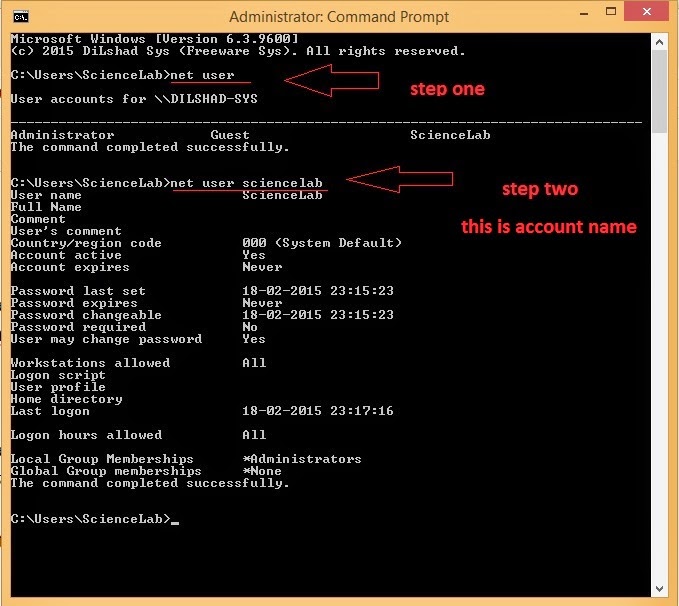Click the Password last set date value
This screenshot has height=606, width=679.
(318, 291)
